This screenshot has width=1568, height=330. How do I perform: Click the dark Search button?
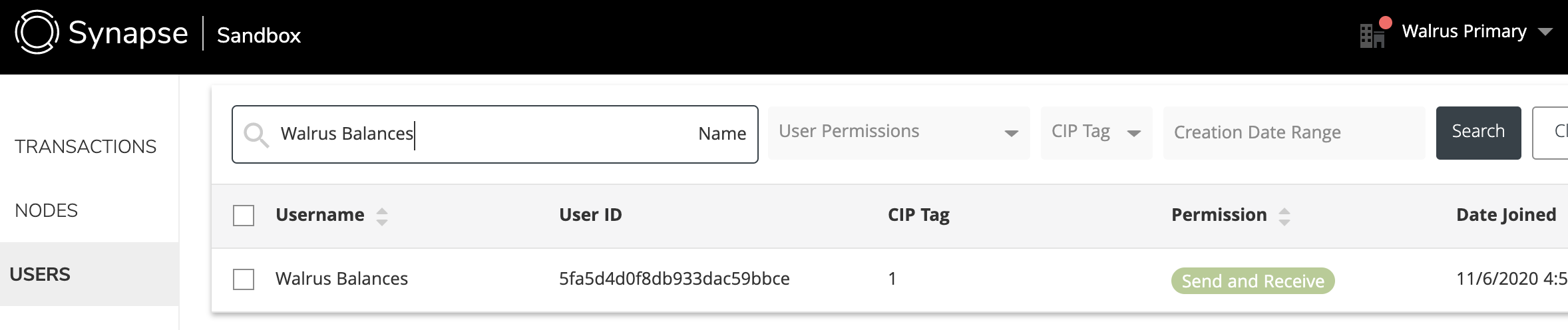(x=1478, y=132)
